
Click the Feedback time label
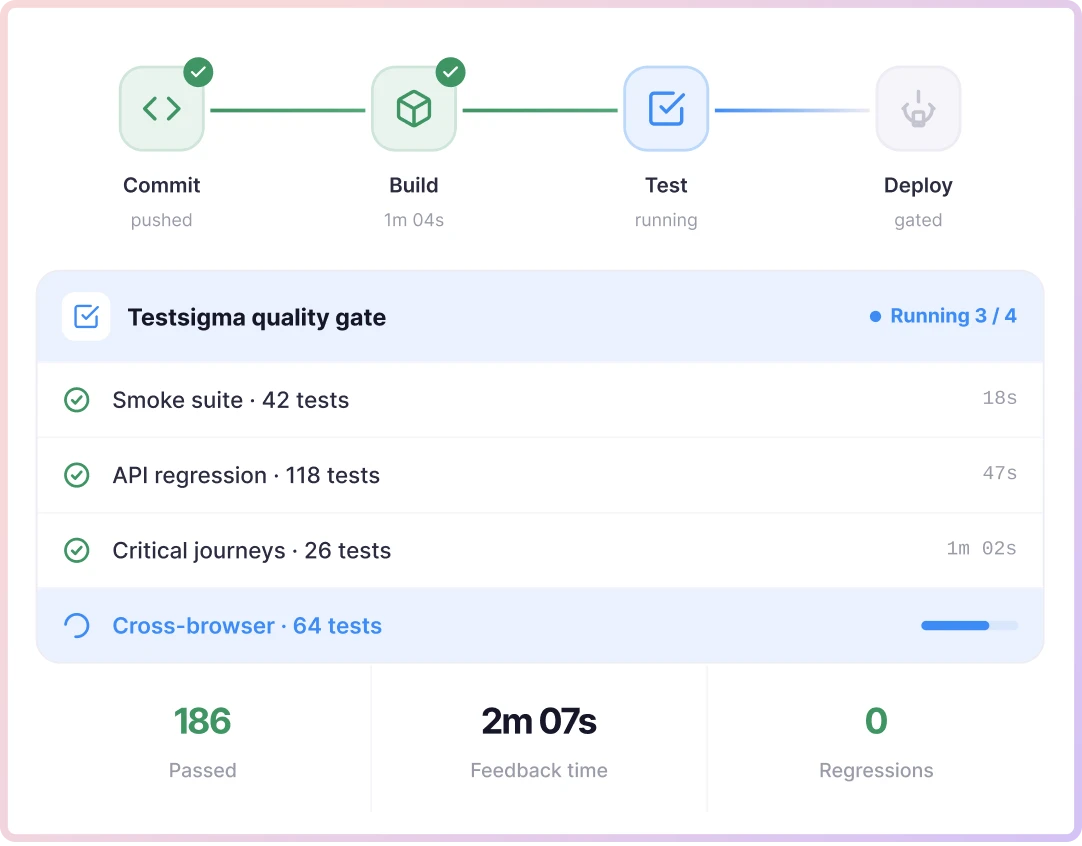click(539, 770)
